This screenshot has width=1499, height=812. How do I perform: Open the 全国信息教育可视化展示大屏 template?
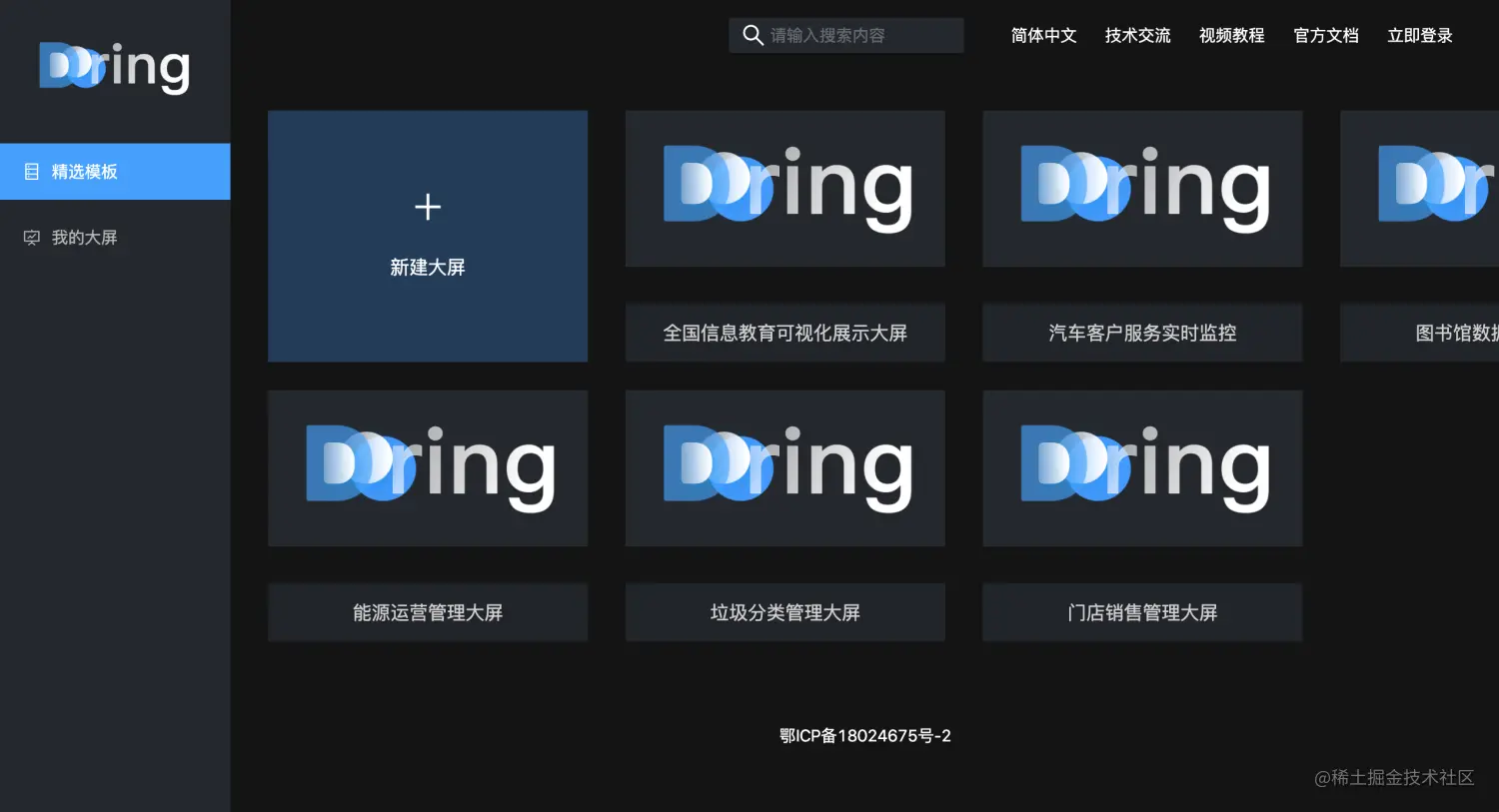coord(784,188)
